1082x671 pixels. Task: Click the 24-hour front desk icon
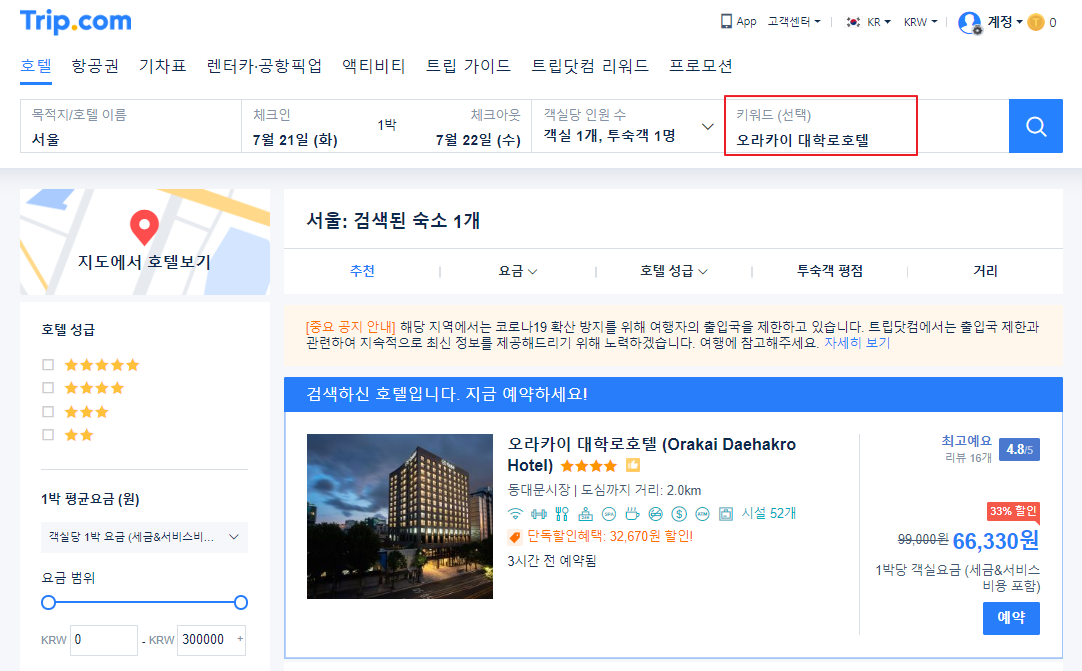585,514
